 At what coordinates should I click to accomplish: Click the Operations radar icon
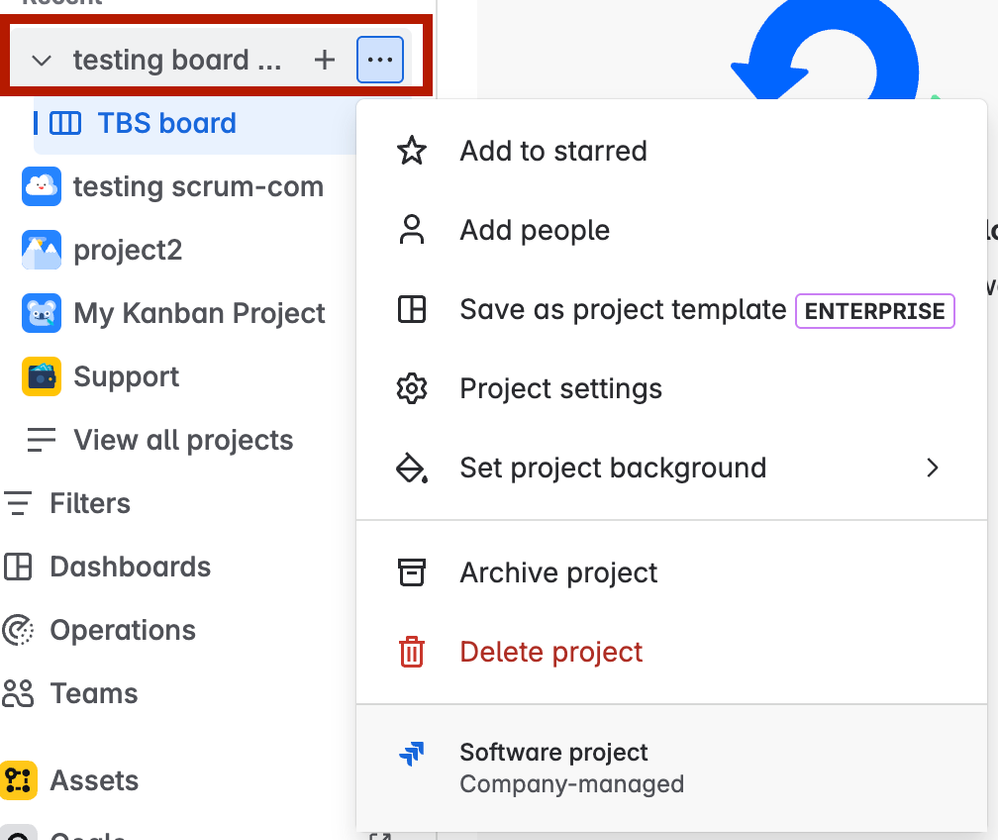point(18,630)
